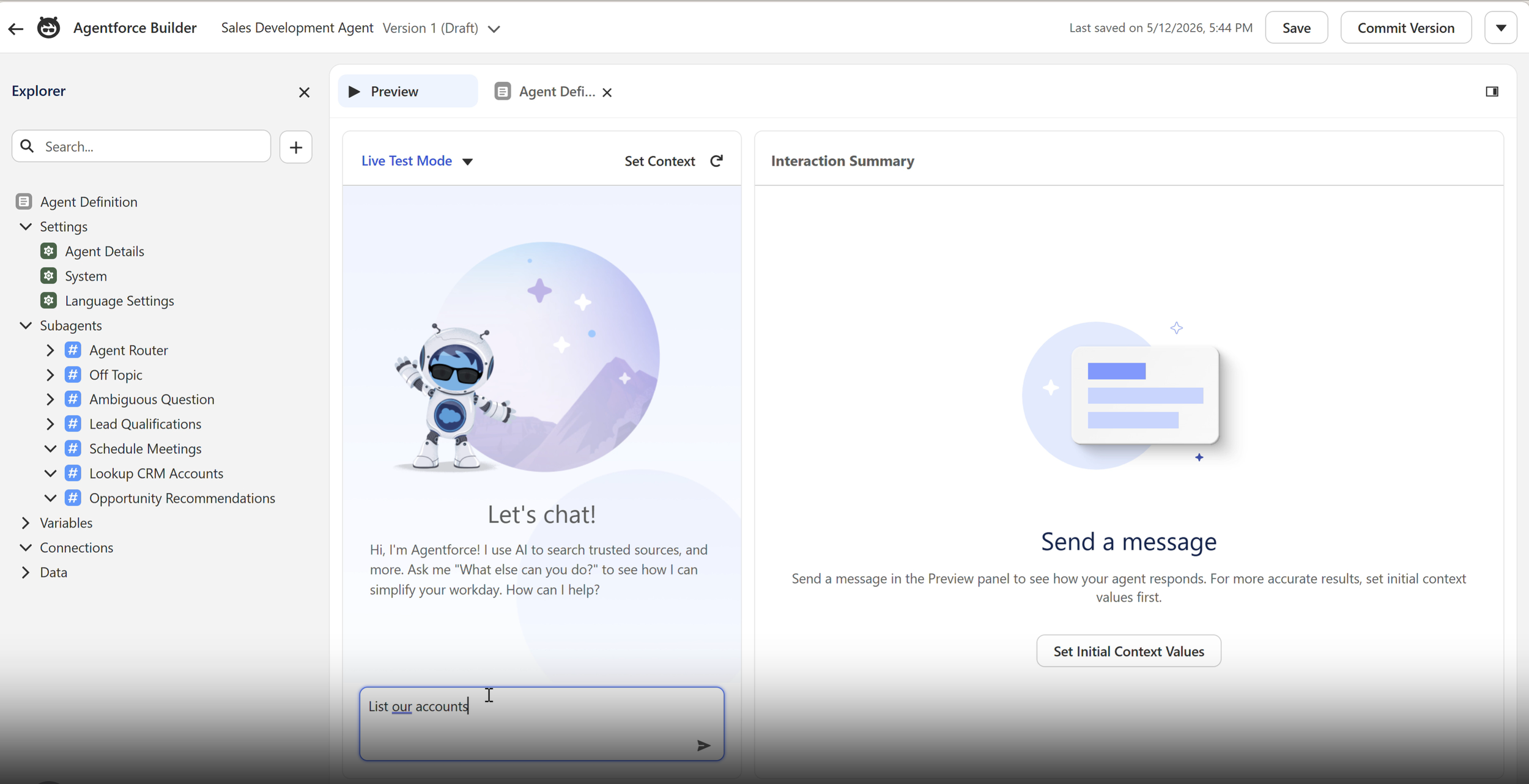1529x784 pixels.
Task: Click Set Initial Context Values button
Action: [x=1128, y=651]
